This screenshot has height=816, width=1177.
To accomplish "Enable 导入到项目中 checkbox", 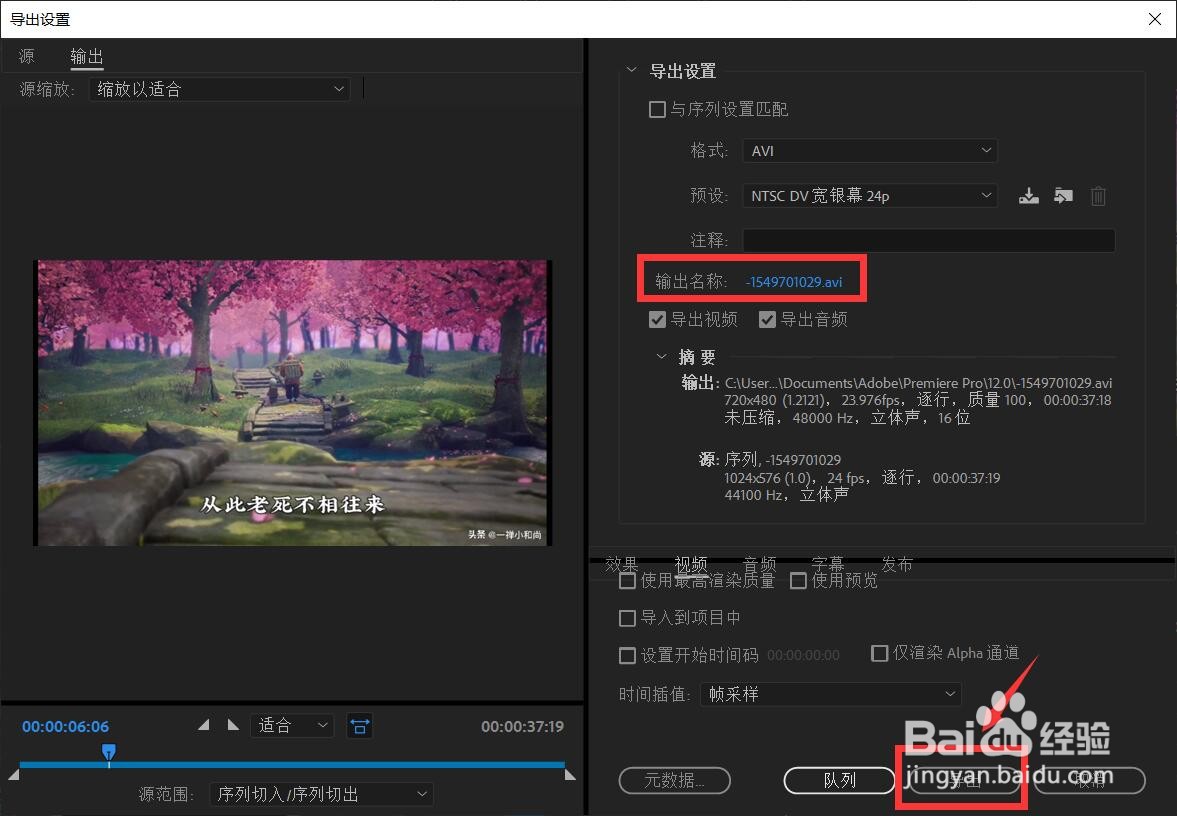I will click(x=627, y=619).
